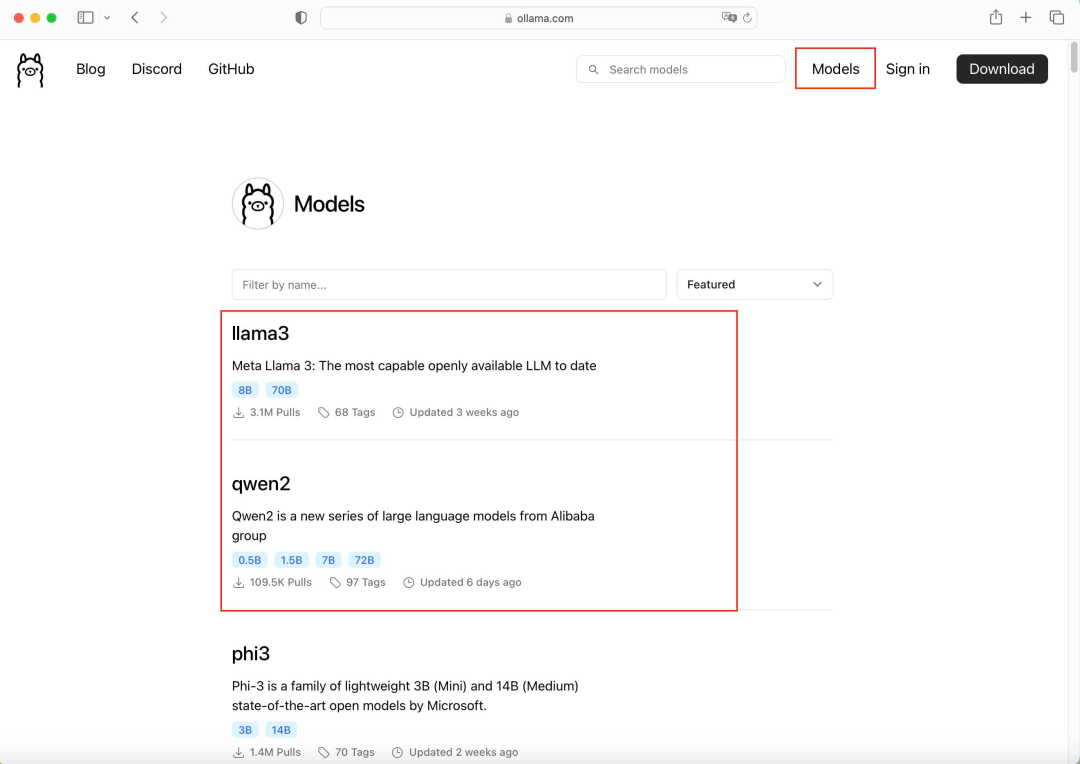Go forward with the browser forward arrow
Screen dimensions: 1080x764
[163, 18]
